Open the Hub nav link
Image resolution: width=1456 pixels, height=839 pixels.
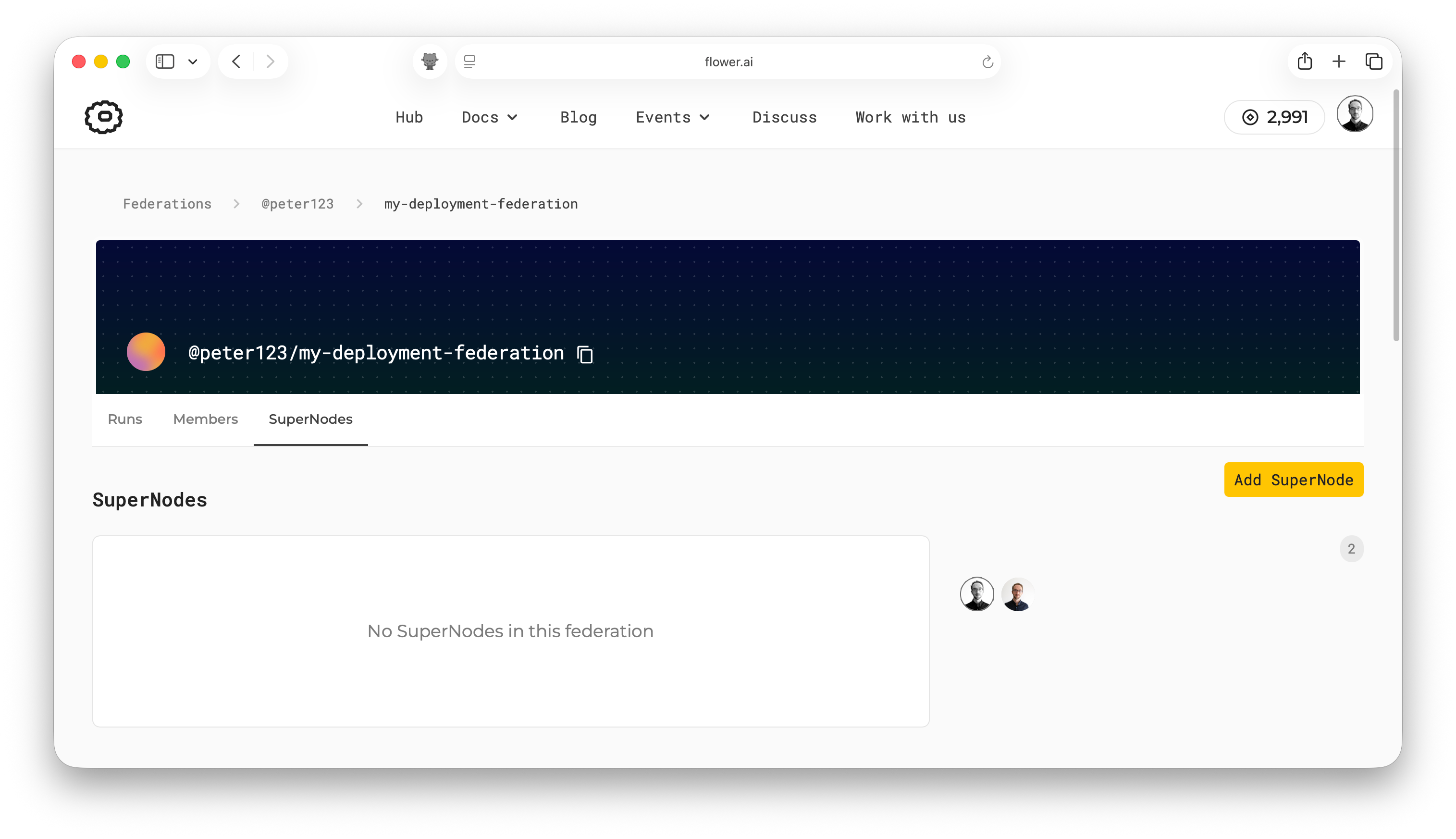click(409, 117)
